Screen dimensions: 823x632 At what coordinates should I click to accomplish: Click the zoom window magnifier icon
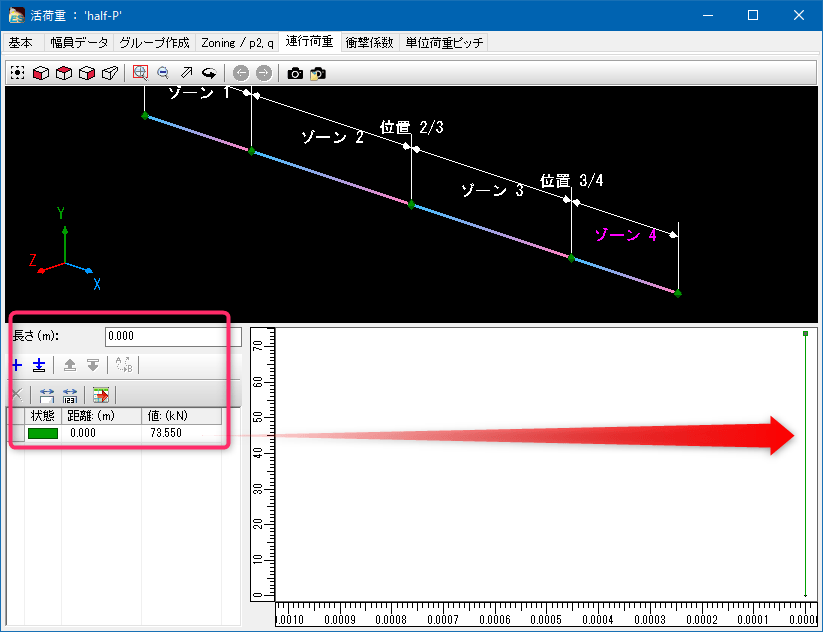(x=140, y=73)
